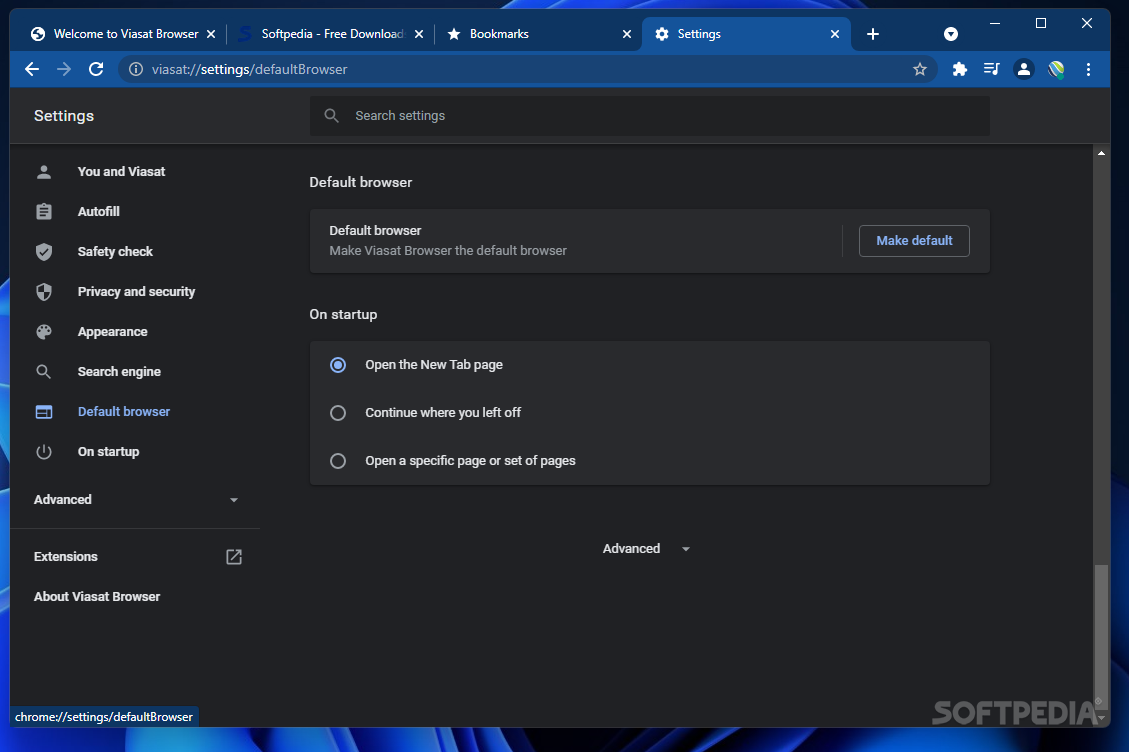1129x752 pixels.
Task: Click the power icon beside On startup
Action: (44, 452)
